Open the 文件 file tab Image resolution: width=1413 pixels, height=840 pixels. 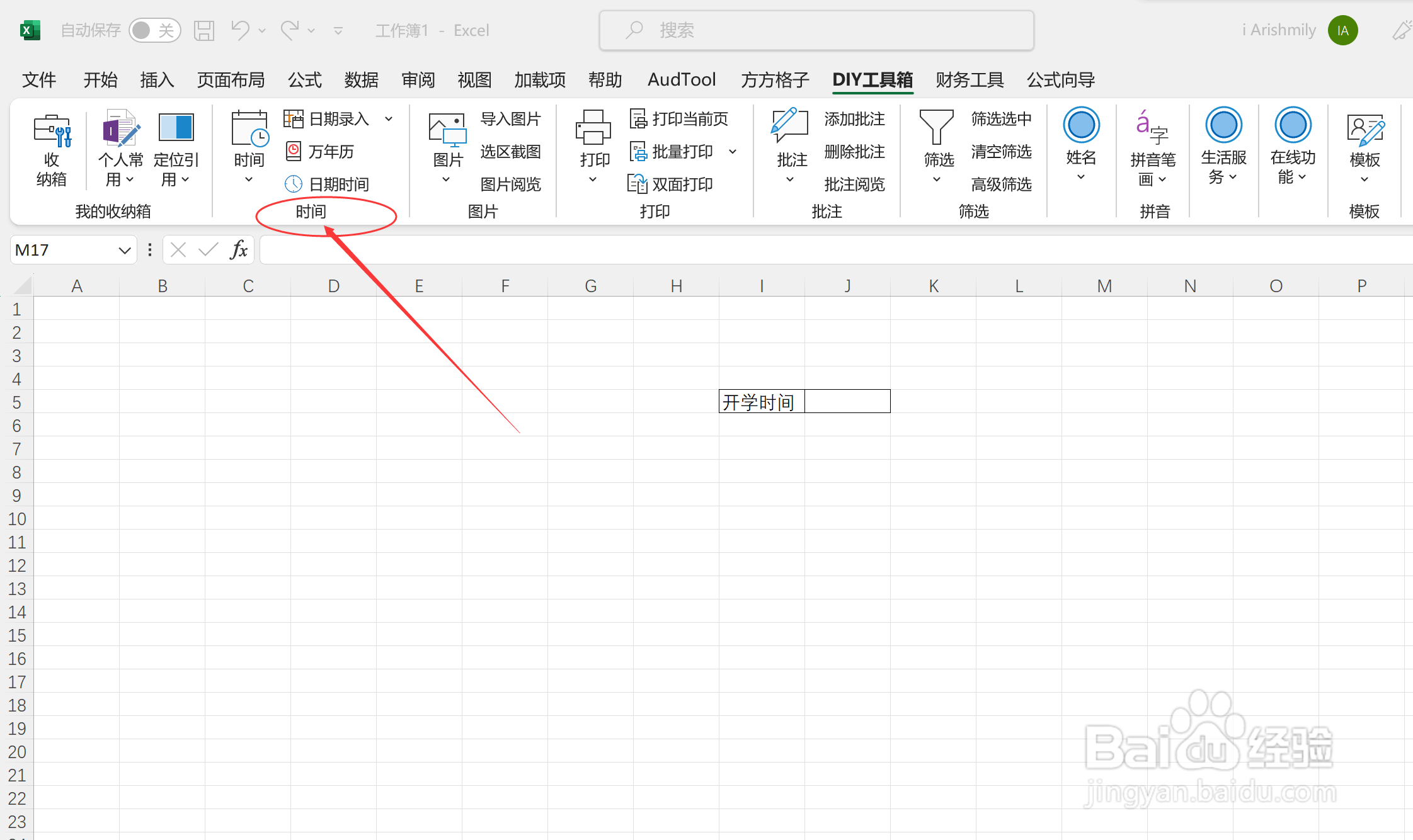point(39,80)
